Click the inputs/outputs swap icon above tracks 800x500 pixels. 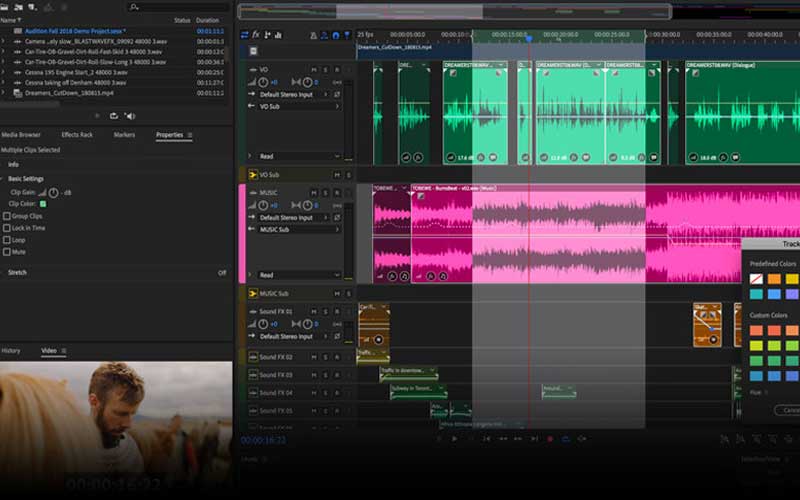[244, 34]
